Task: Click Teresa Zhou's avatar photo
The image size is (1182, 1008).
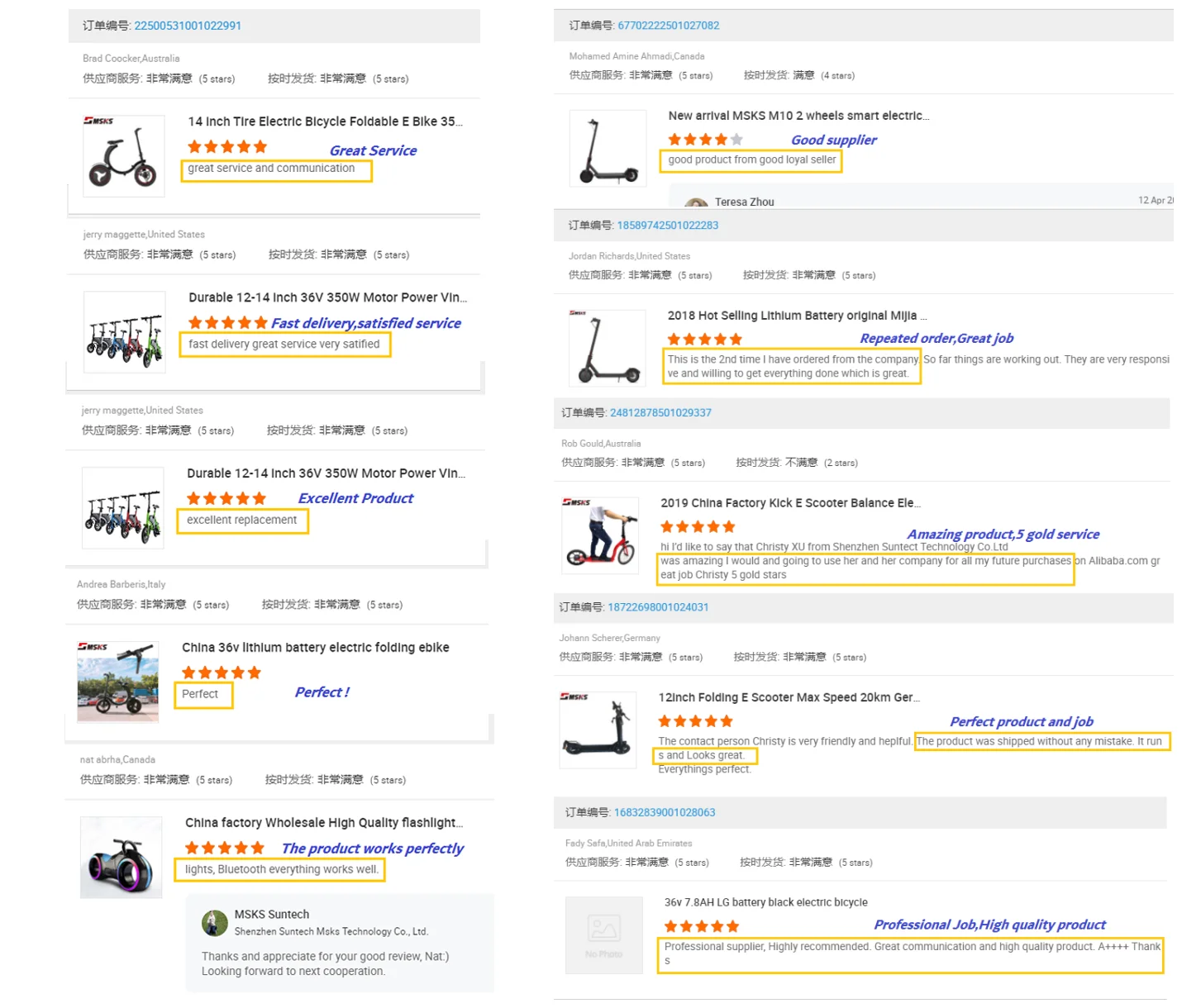Action: (x=697, y=204)
